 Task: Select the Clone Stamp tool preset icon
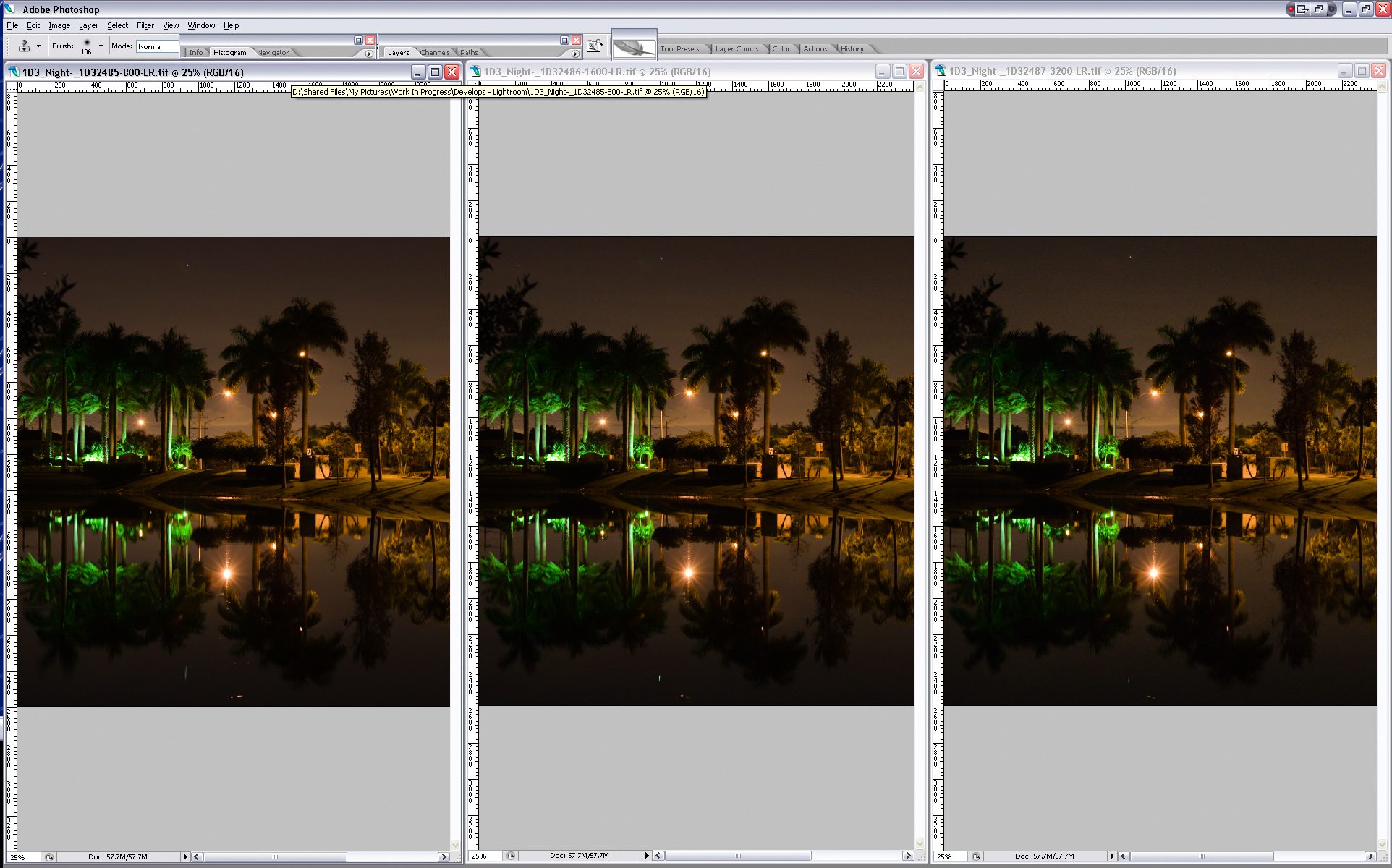(x=24, y=46)
